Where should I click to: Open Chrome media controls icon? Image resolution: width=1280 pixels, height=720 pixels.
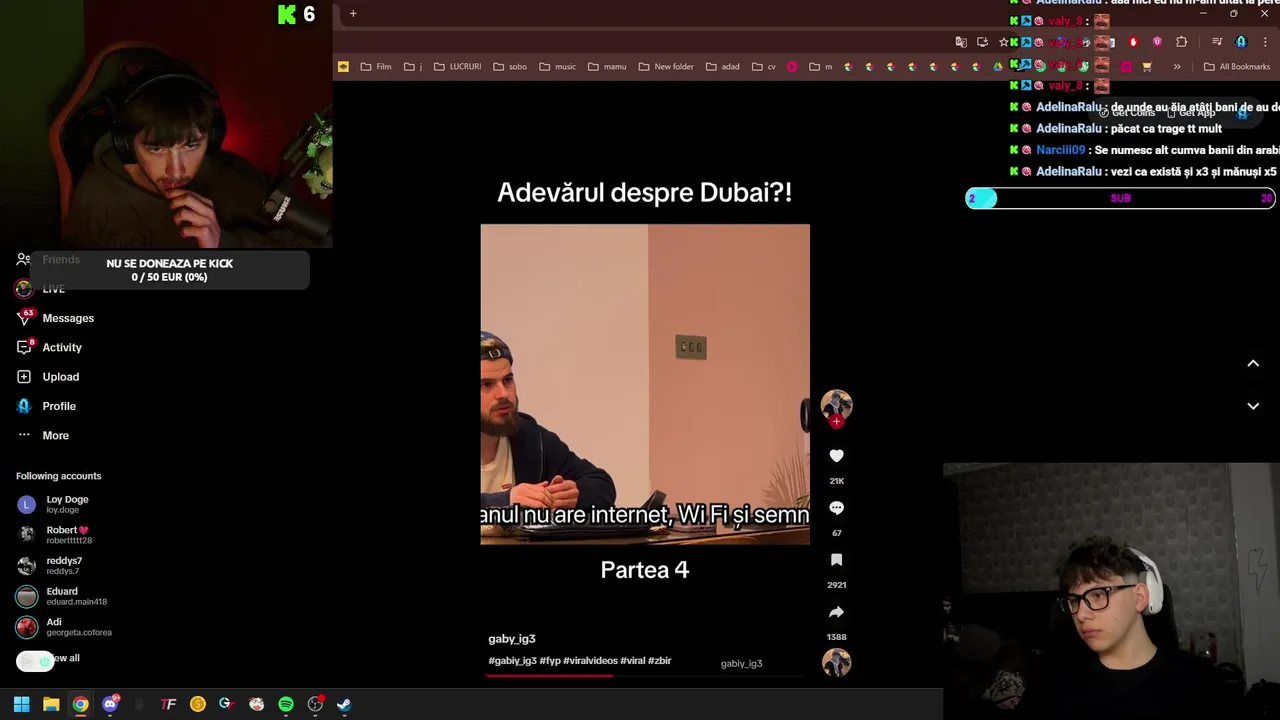click(x=1217, y=42)
